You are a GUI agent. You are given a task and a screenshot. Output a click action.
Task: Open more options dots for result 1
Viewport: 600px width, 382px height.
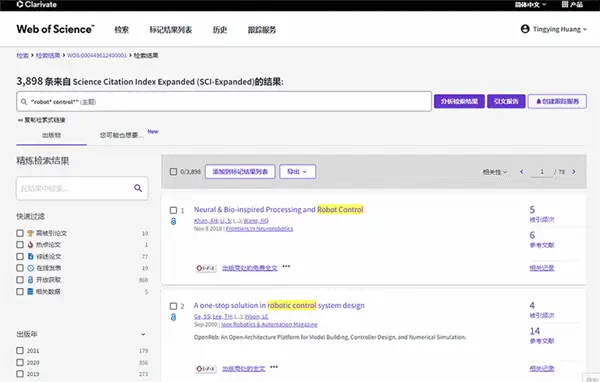coord(286,266)
